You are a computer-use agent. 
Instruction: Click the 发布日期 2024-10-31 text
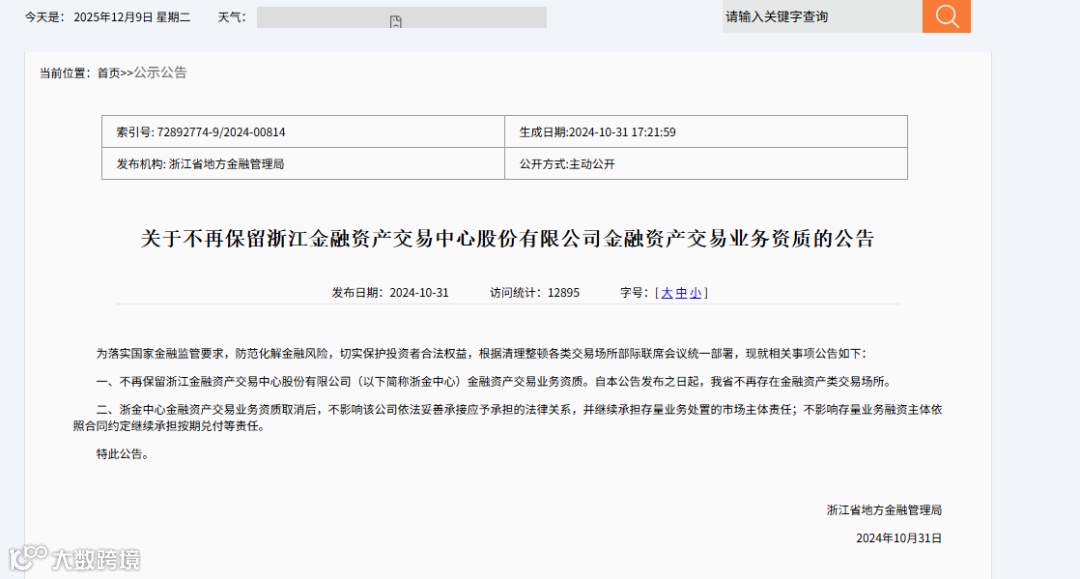click(x=390, y=293)
